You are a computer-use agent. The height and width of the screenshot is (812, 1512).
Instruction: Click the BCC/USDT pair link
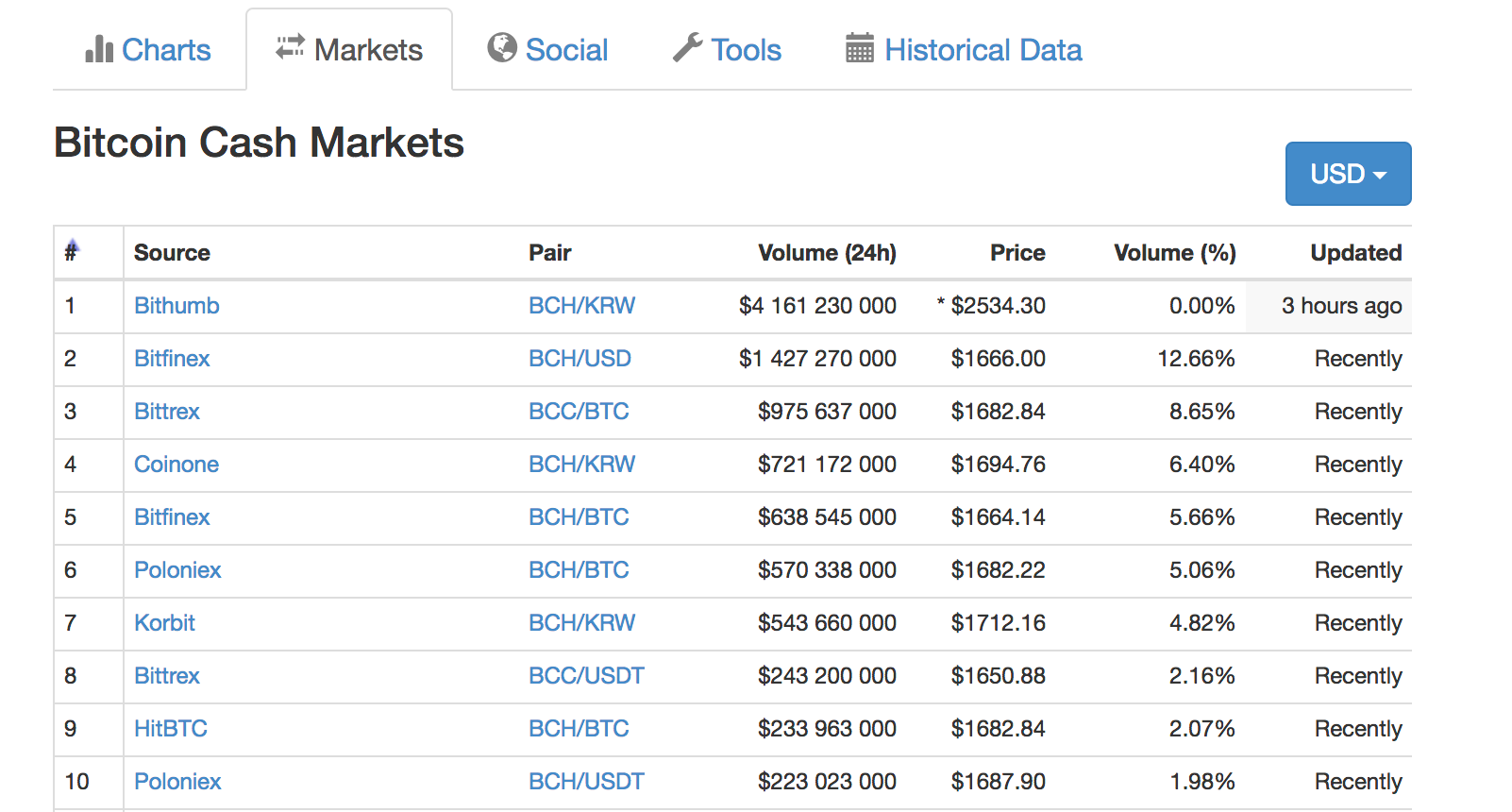[x=586, y=676]
